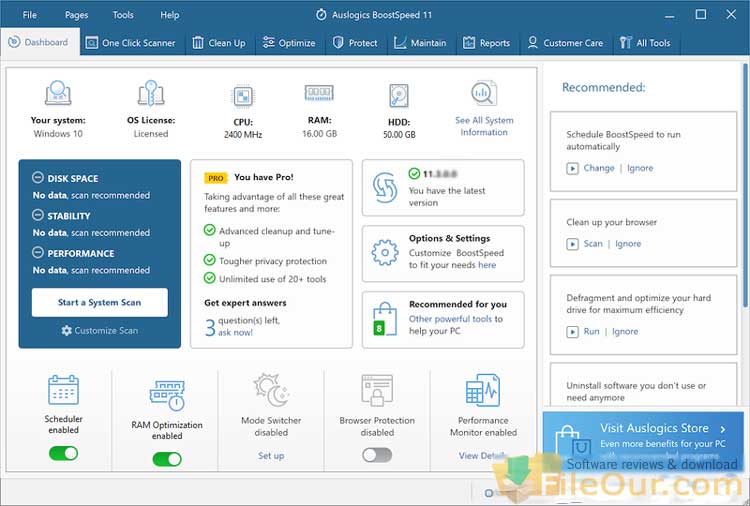Open the Pages menu
The width and height of the screenshot is (750, 506).
point(77,15)
